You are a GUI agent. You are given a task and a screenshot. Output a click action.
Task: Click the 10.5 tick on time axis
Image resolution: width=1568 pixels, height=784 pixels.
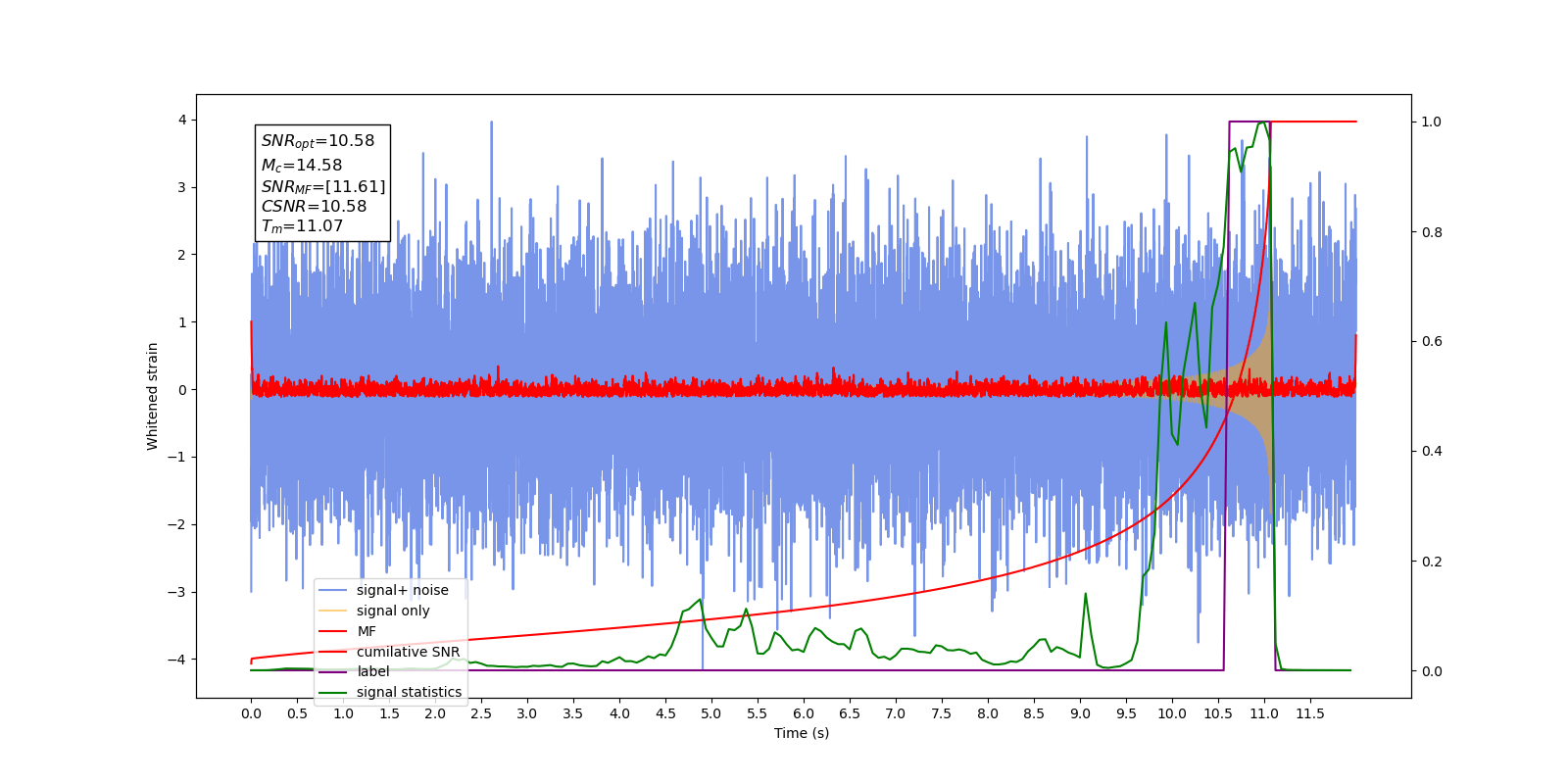point(1218,713)
